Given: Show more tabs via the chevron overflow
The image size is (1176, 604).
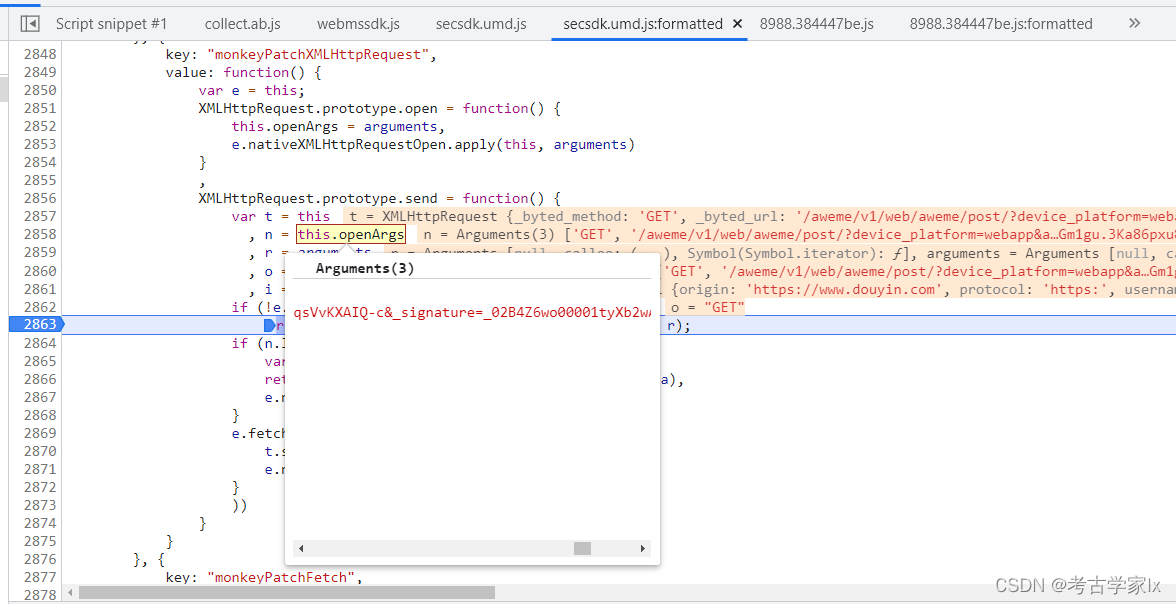Looking at the screenshot, I should [x=1134, y=23].
